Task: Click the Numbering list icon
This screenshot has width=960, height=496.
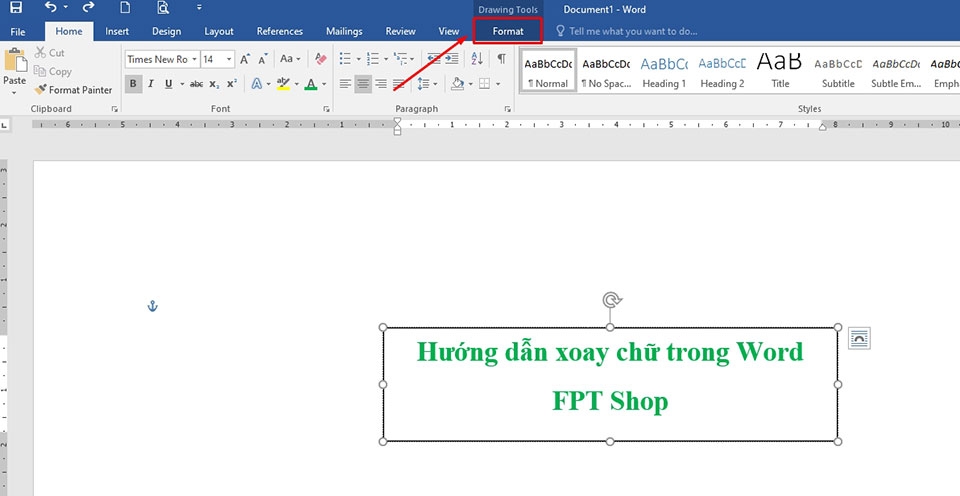Action: point(372,59)
